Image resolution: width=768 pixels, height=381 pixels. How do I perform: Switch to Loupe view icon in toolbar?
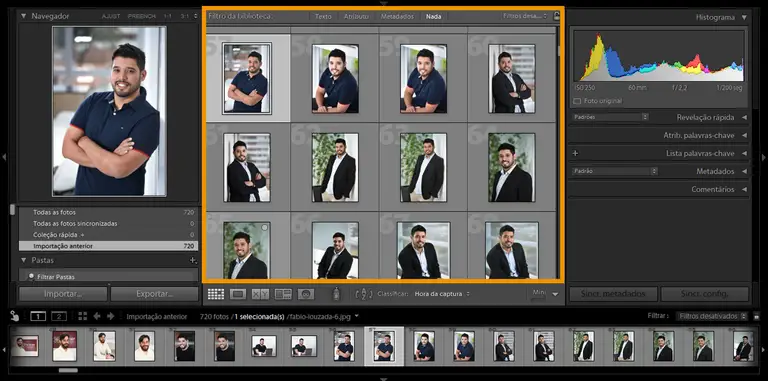238,294
